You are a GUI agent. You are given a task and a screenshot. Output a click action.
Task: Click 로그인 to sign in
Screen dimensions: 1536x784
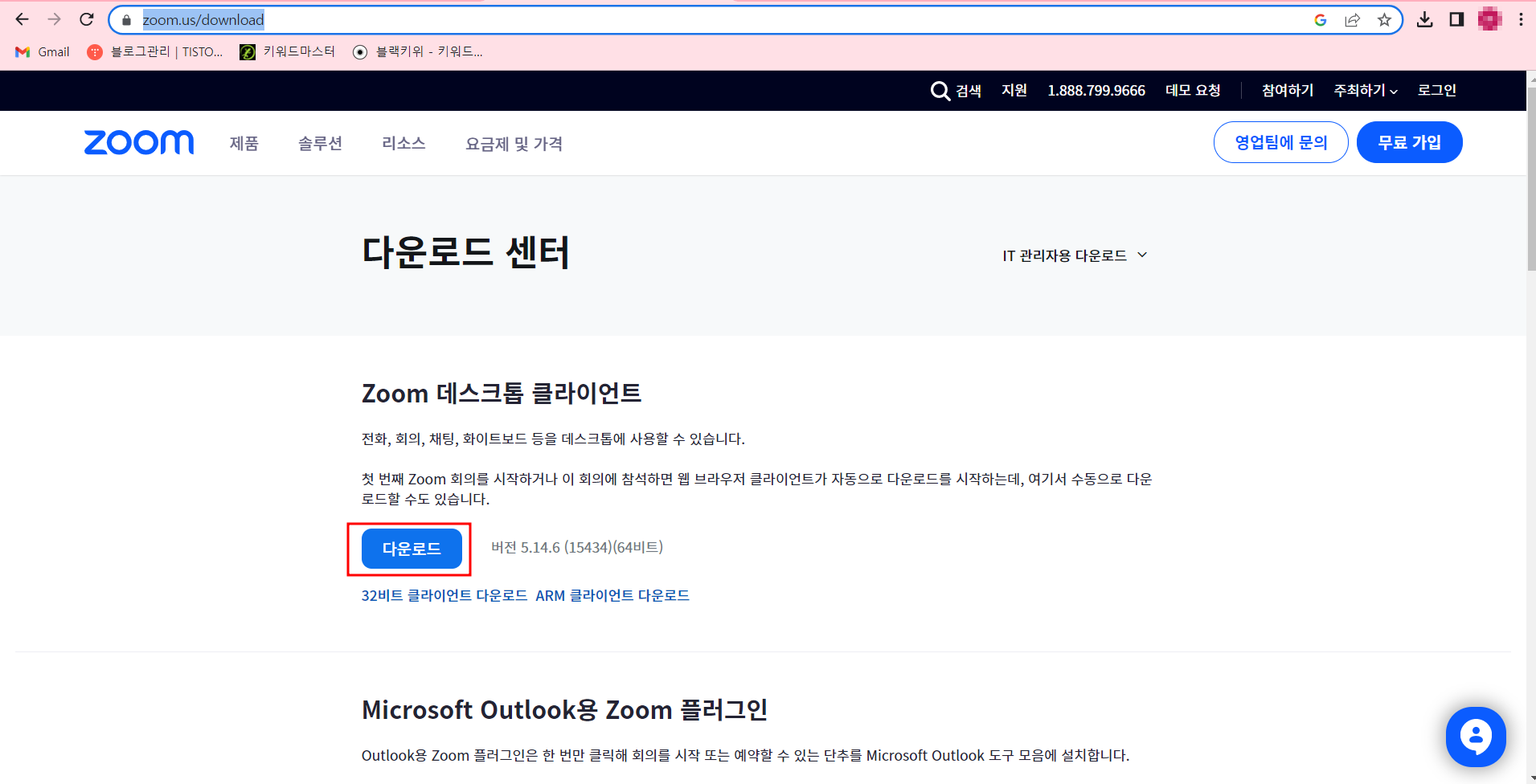click(x=1437, y=91)
